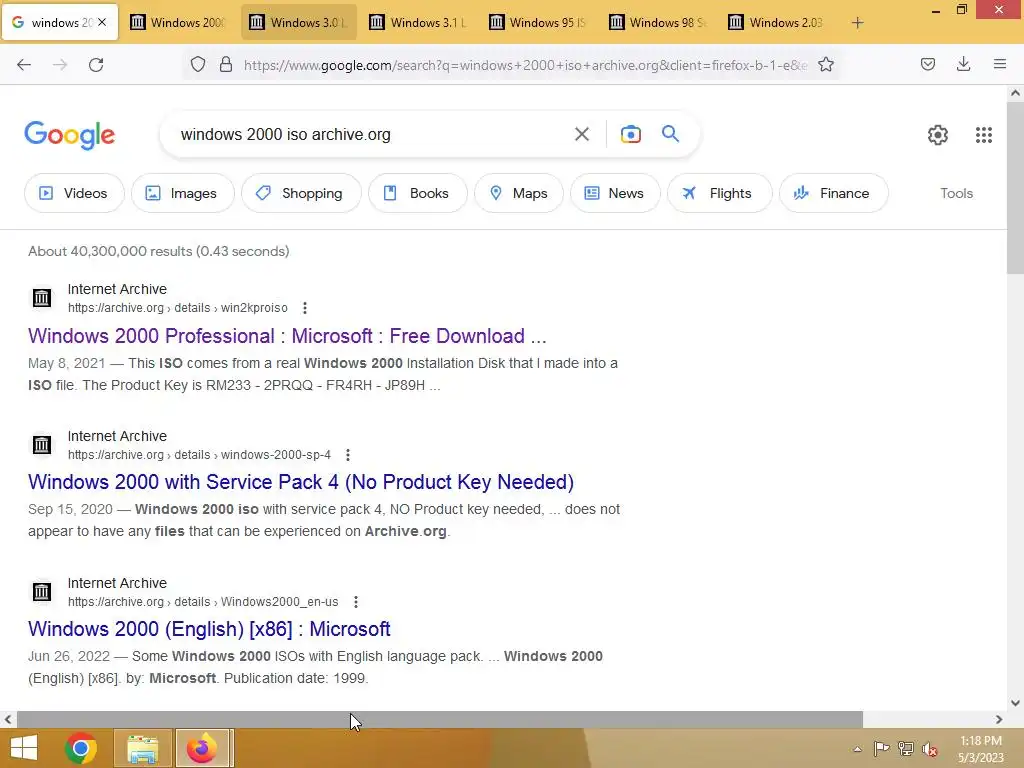The width and height of the screenshot is (1024, 768).
Task: Bookmark this page with the star
Action: (825, 65)
